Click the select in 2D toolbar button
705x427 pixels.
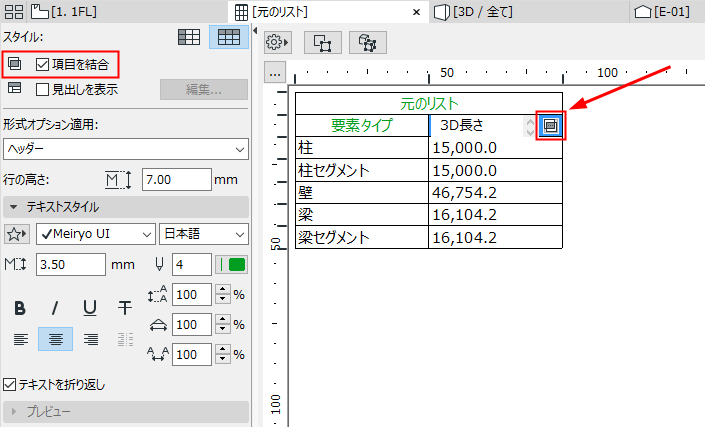click(323, 43)
